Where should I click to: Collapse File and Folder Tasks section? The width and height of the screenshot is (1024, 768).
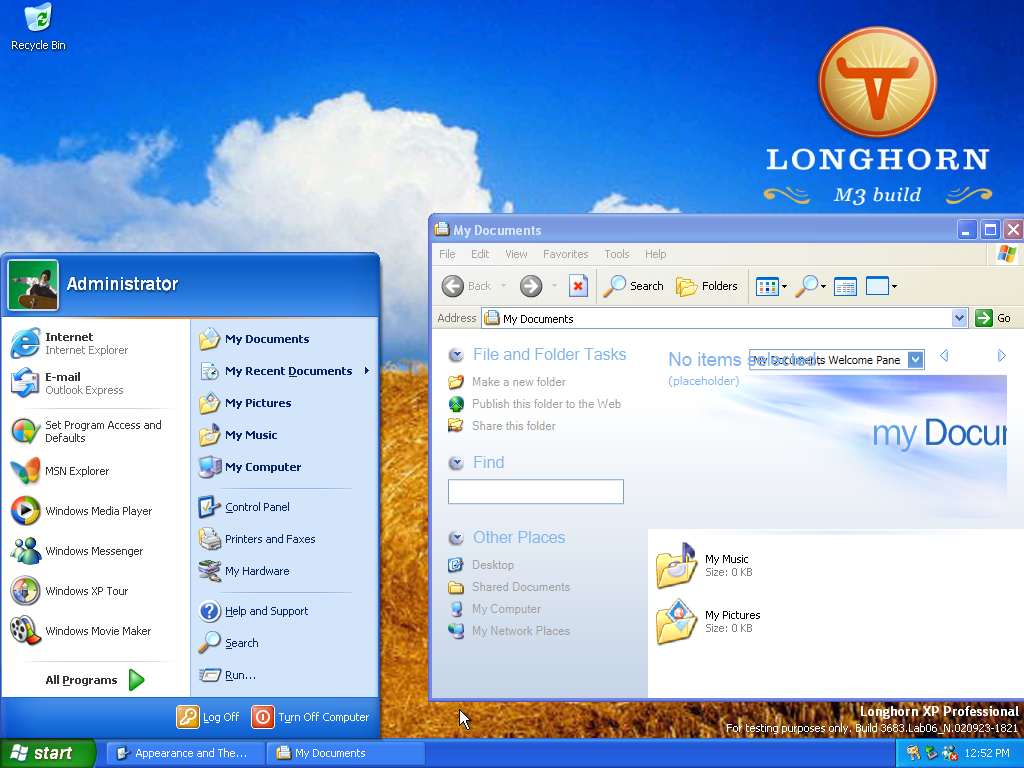click(456, 355)
